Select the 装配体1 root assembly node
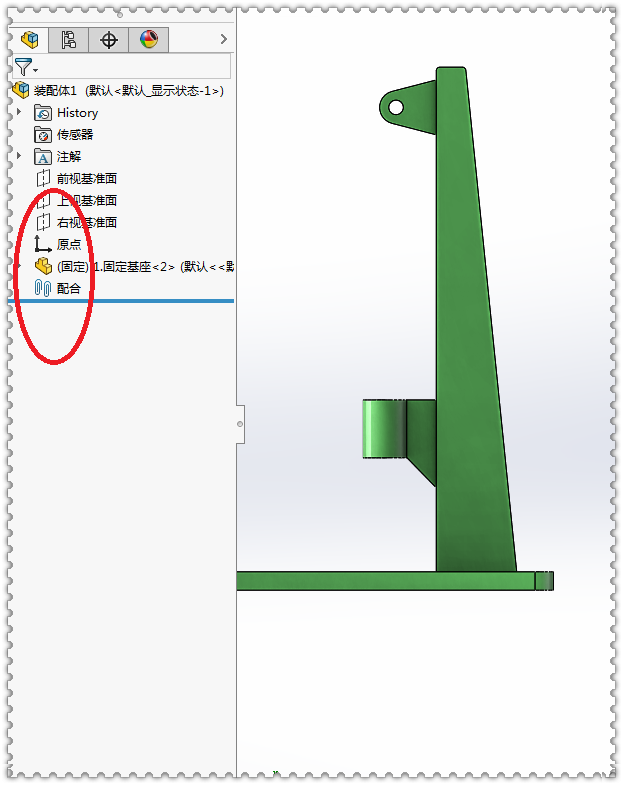The width and height of the screenshot is (623, 785). 118,91
